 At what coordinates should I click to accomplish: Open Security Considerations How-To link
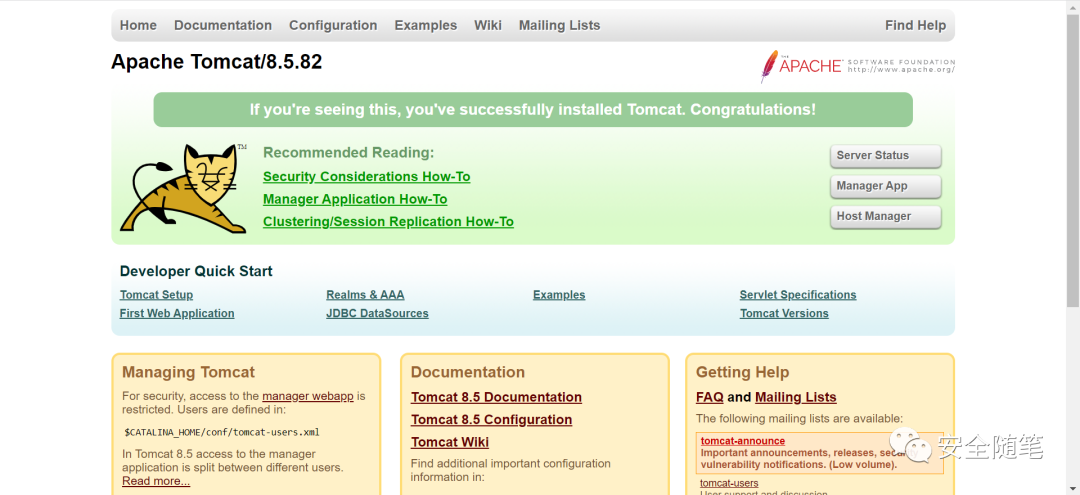pyautogui.click(x=366, y=177)
